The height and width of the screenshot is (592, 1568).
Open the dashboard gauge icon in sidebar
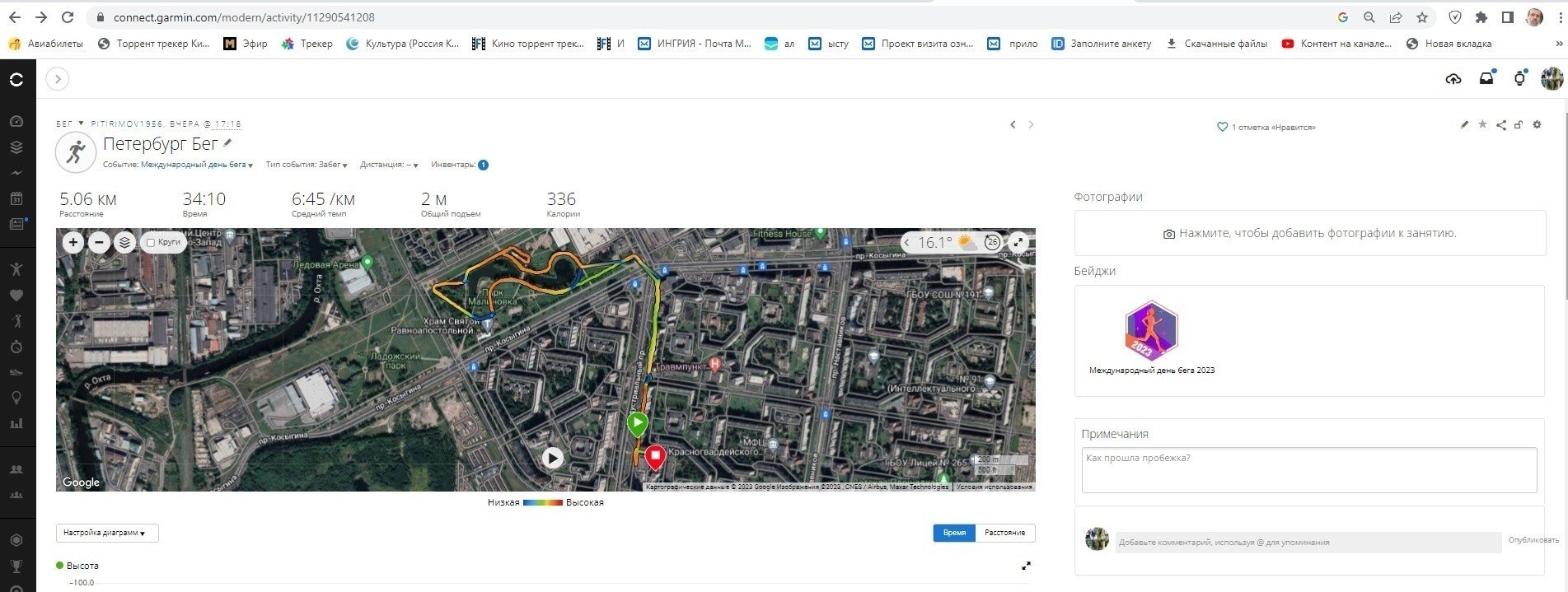16,121
